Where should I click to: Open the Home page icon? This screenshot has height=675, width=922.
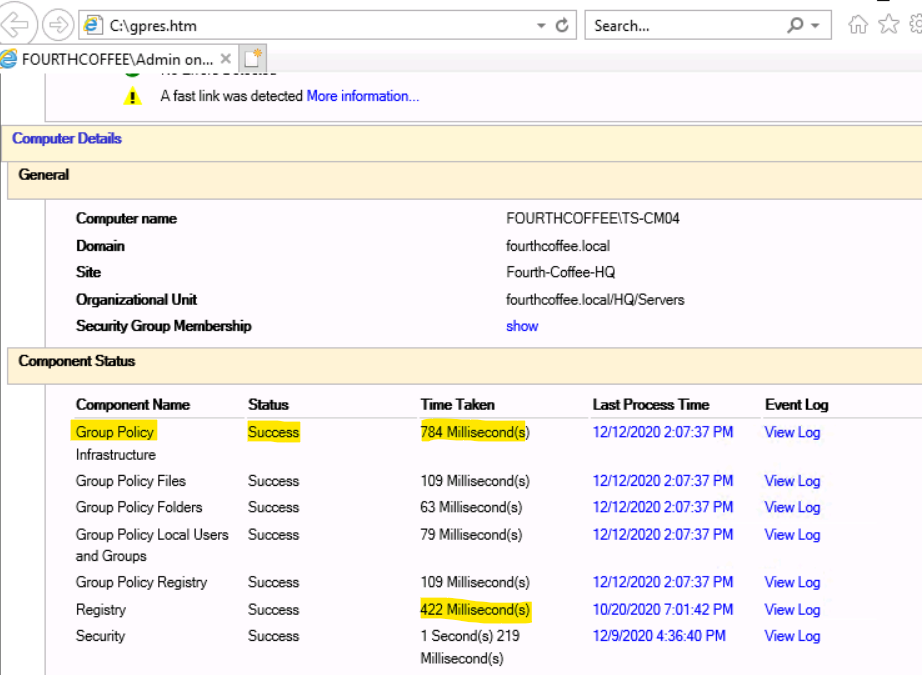click(858, 25)
